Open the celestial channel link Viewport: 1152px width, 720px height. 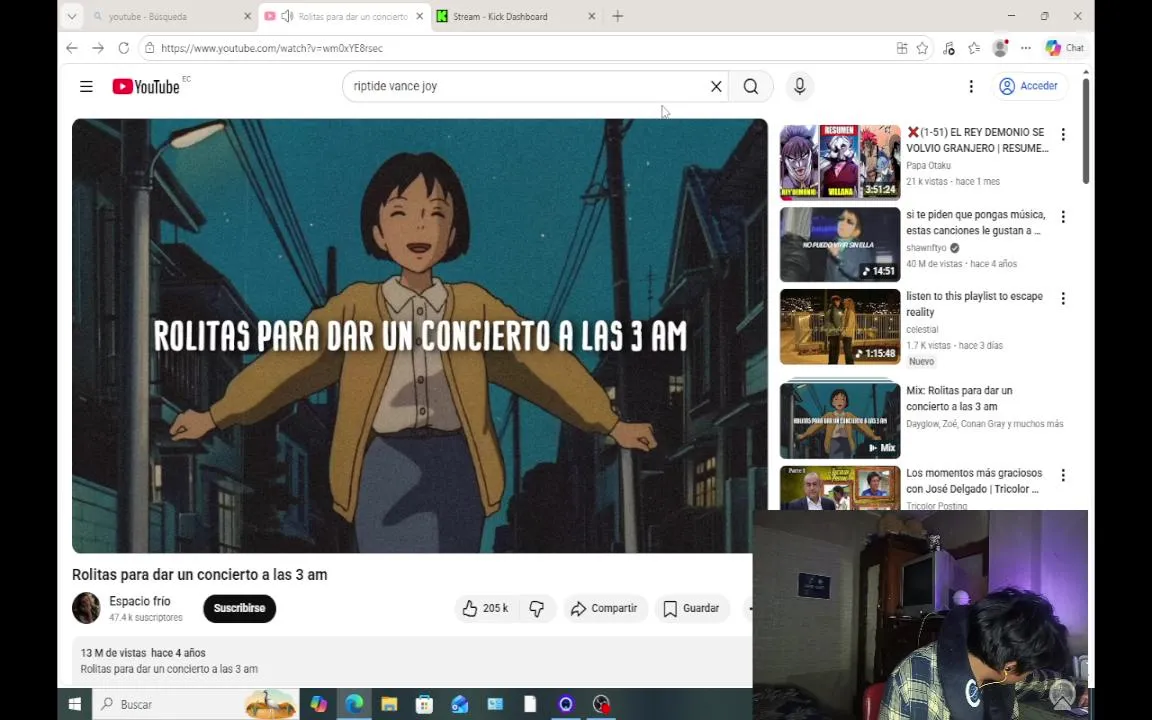point(922,330)
